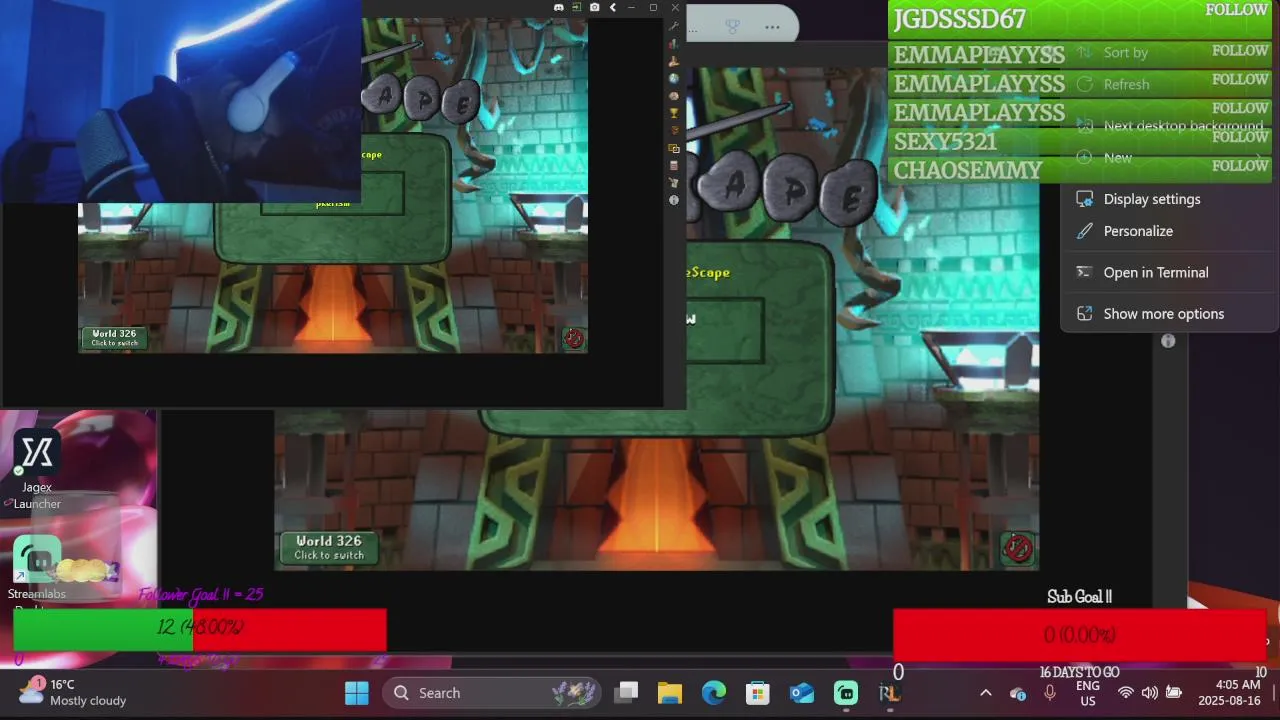The image size is (1280, 720).
Task: Open the Streamlabs Desktop shortcut
Action: coord(37,570)
